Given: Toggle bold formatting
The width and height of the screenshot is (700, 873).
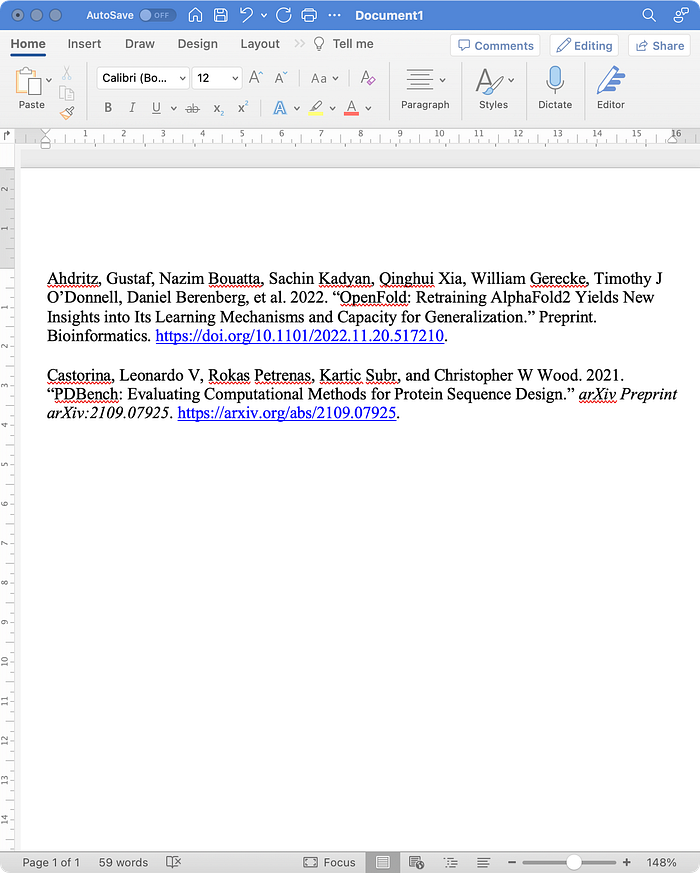Looking at the screenshot, I should pos(108,107).
